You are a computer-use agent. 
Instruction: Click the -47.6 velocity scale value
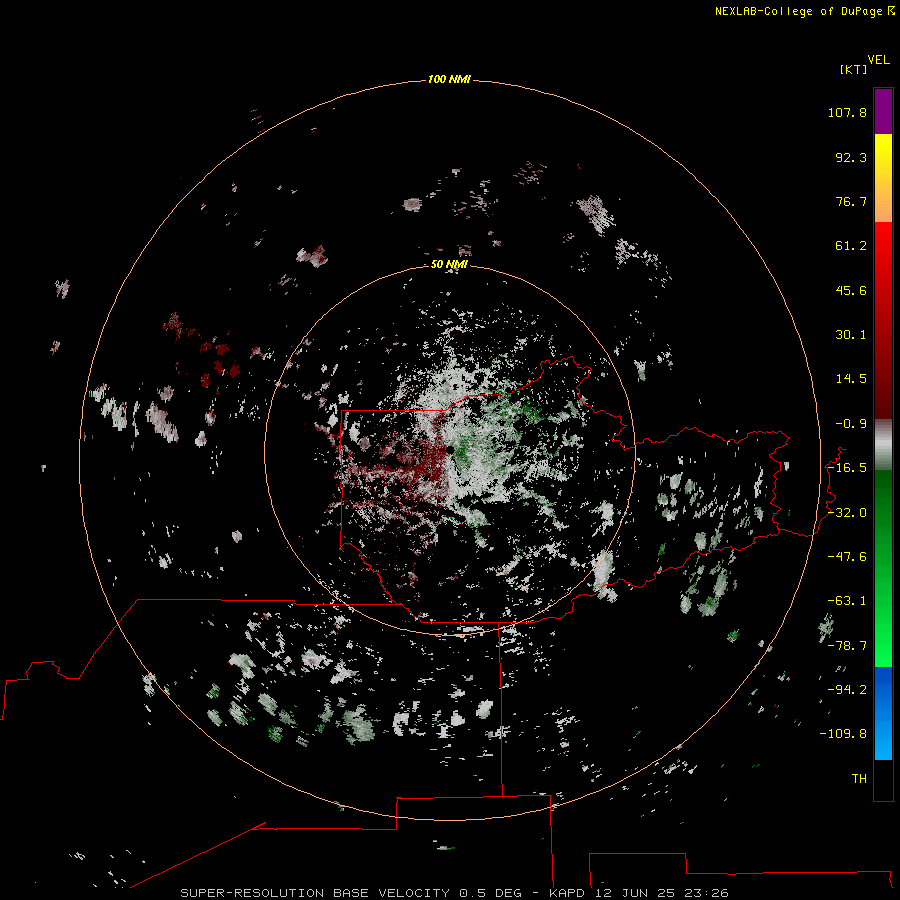coord(847,557)
